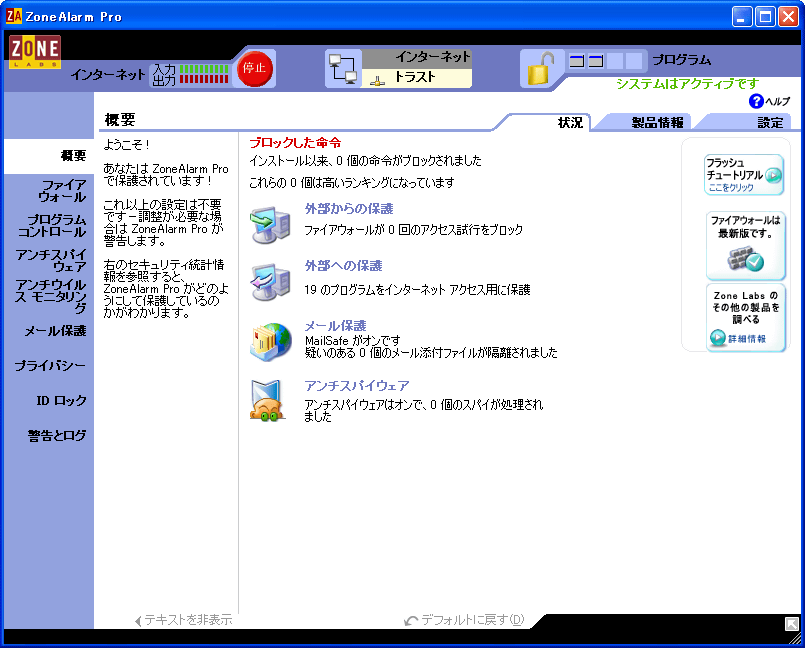Click the 詳細情報 play icon
This screenshot has width=805, height=648.
pos(717,338)
